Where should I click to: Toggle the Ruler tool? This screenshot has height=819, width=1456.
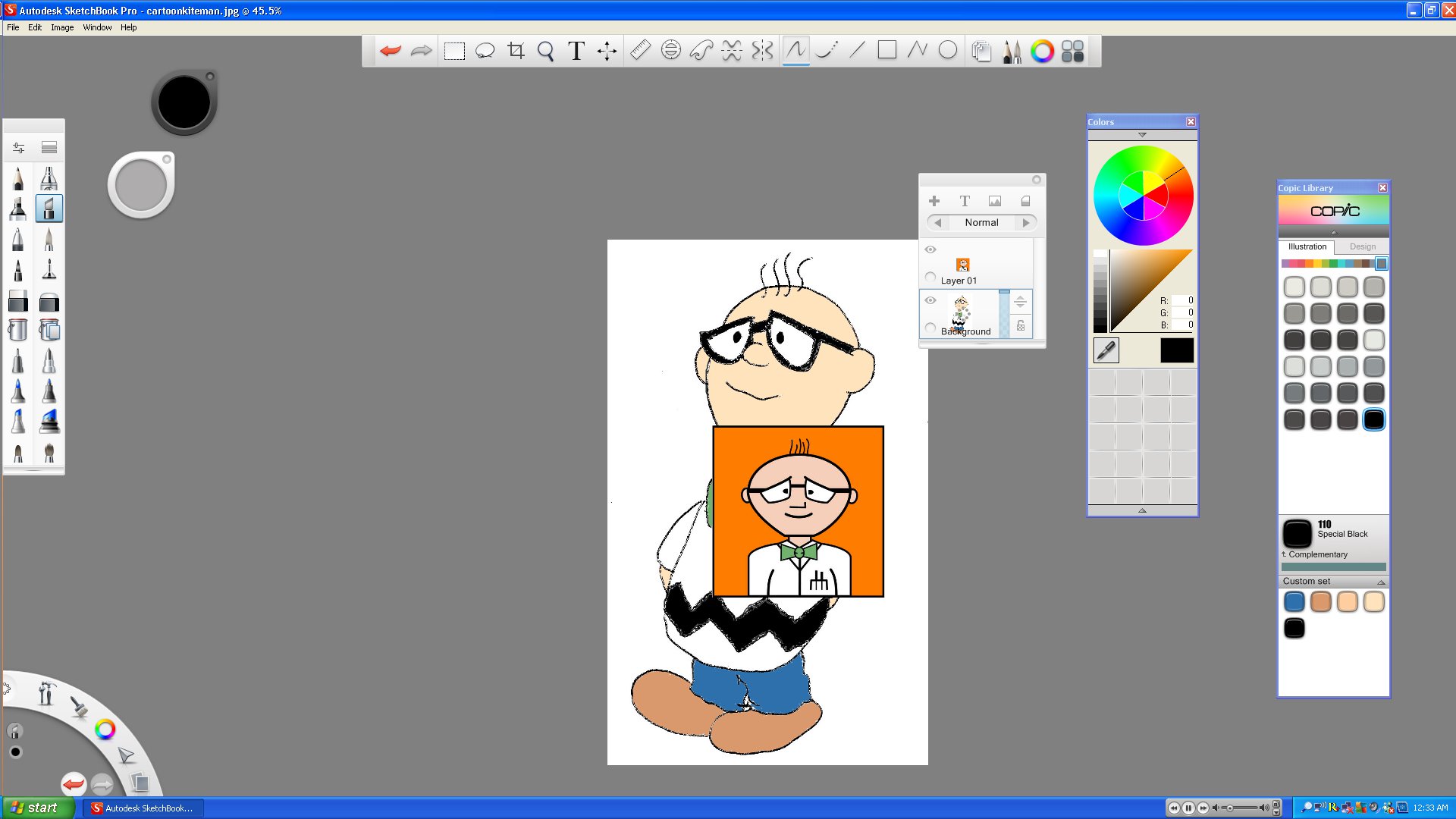641,50
